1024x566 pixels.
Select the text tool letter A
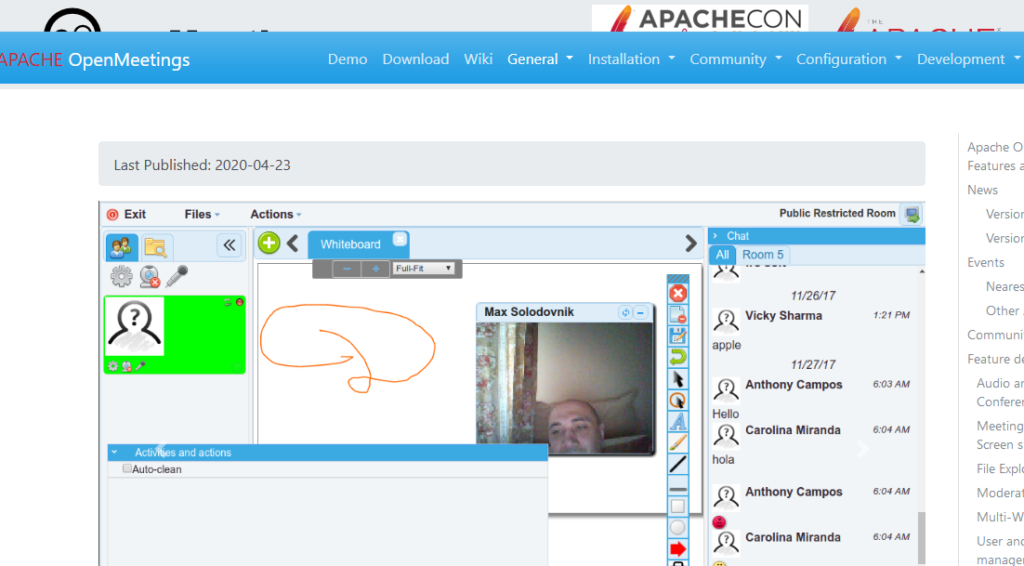point(678,422)
